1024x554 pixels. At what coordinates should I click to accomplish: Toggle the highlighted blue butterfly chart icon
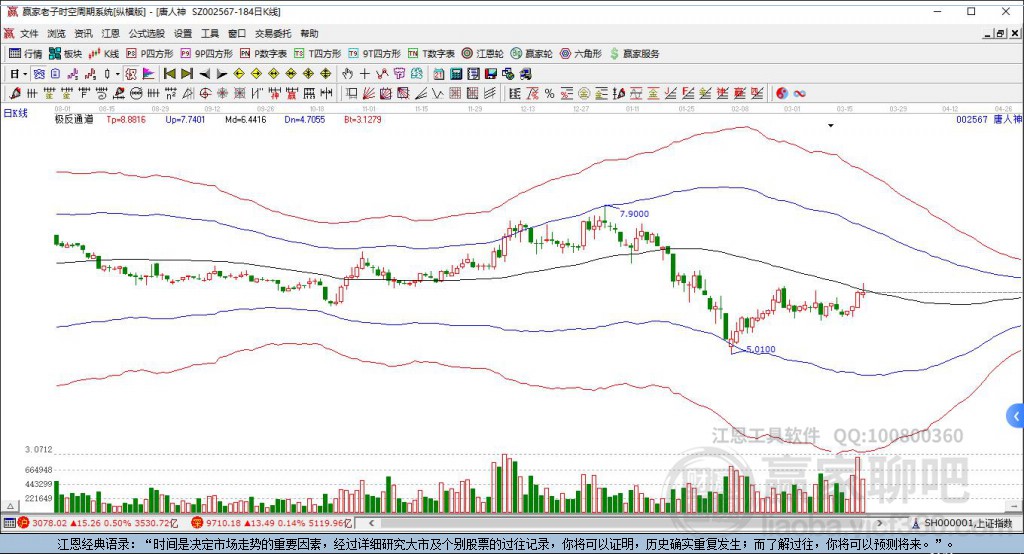click(x=39, y=74)
